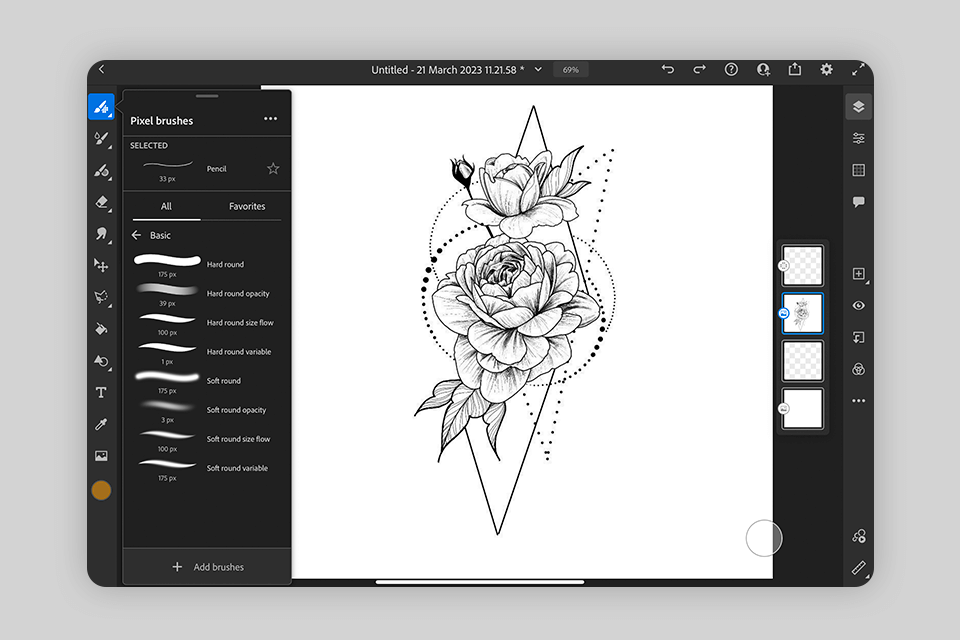
Task: Click the brush panel drag handle
Action: coord(207,96)
